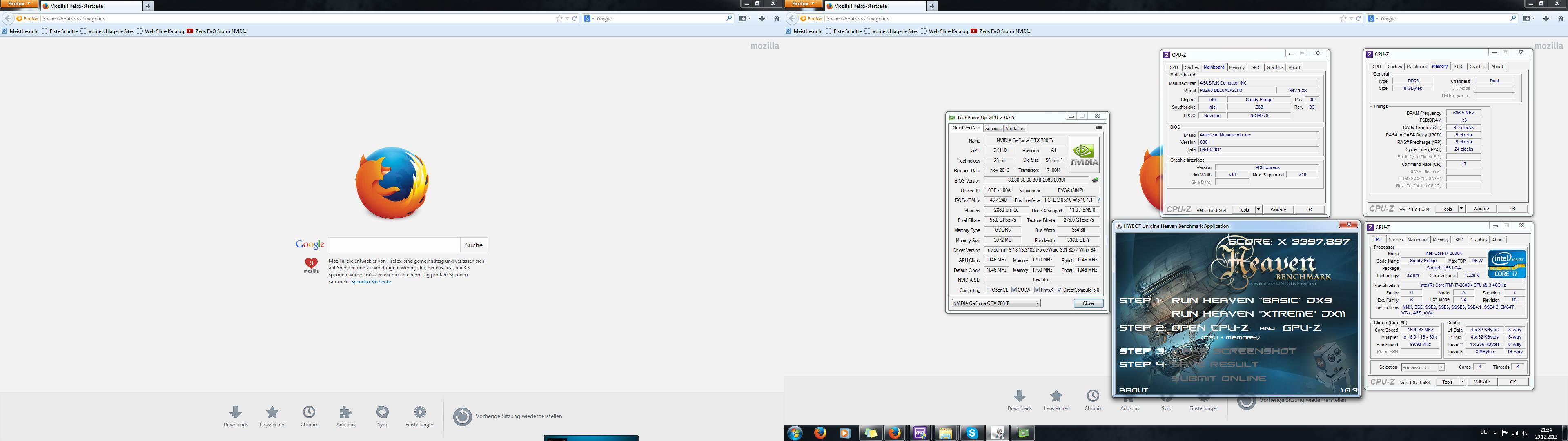Open the Windows Start orb
Screen dimensions: 1568x441
pyautogui.click(x=794, y=433)
